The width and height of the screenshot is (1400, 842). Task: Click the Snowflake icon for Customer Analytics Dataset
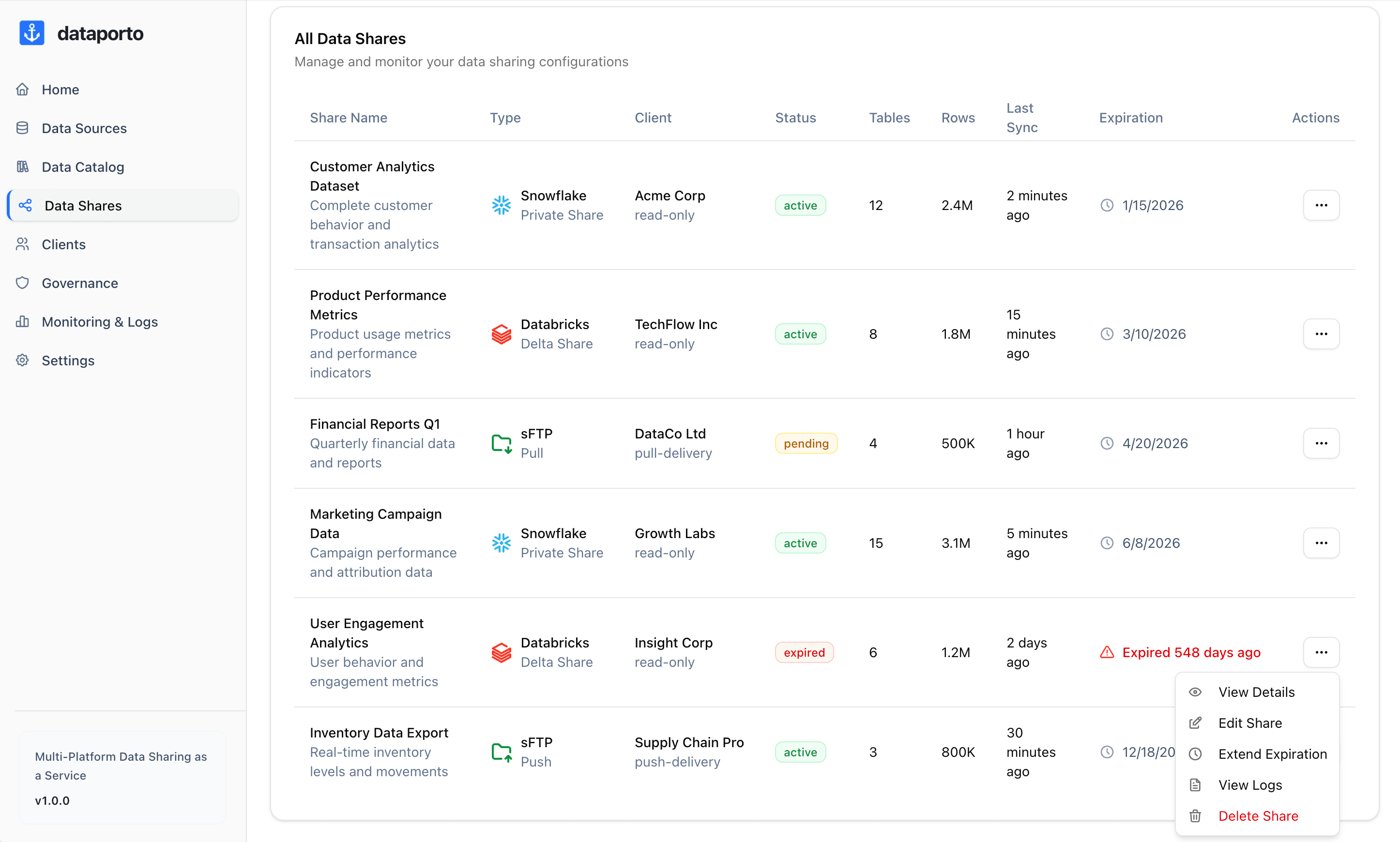pos(502,205)
